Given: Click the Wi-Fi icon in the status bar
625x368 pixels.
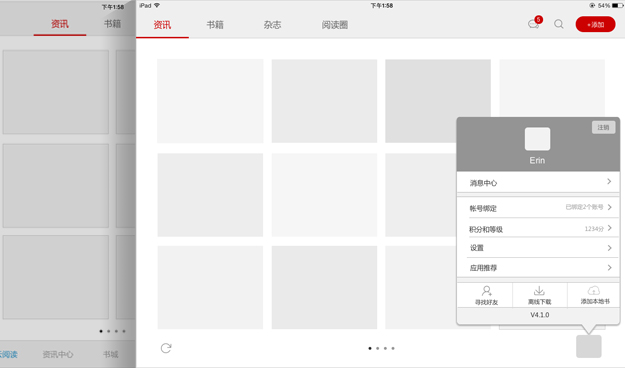Looking at the screenshot, I should [157, 5].
